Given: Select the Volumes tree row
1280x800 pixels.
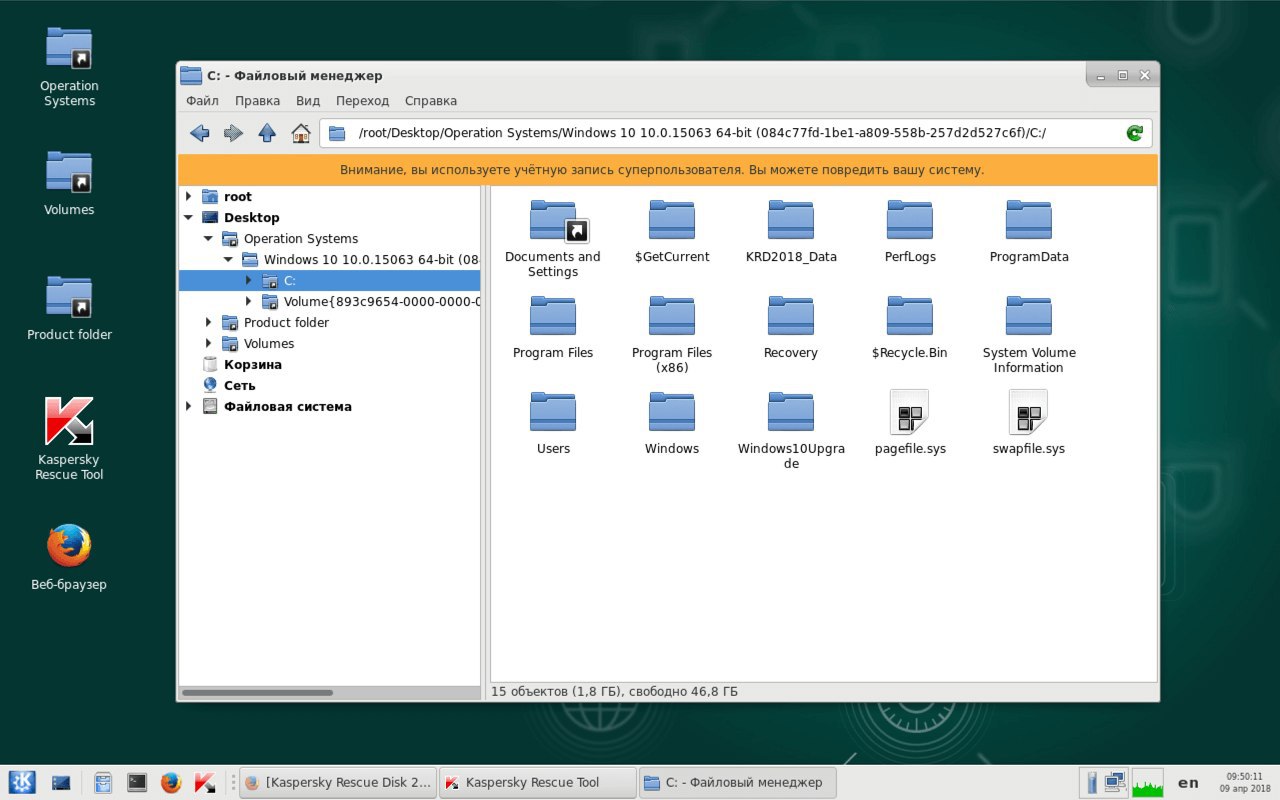Looking at the screenshot, I should click(x=330, y=344).
